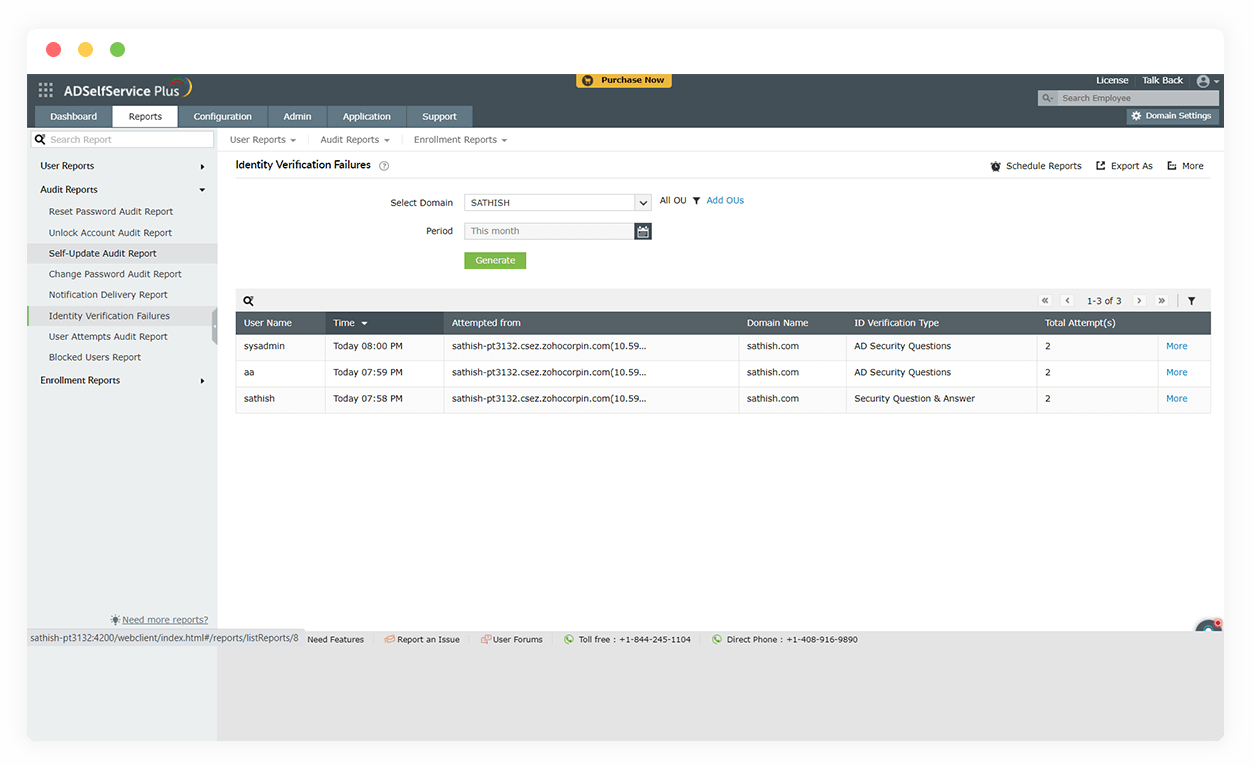Image resolution: width=1254 pixels, height=766 pixels.
Task: Open Blocked Users Report
Action: point(95,358)
